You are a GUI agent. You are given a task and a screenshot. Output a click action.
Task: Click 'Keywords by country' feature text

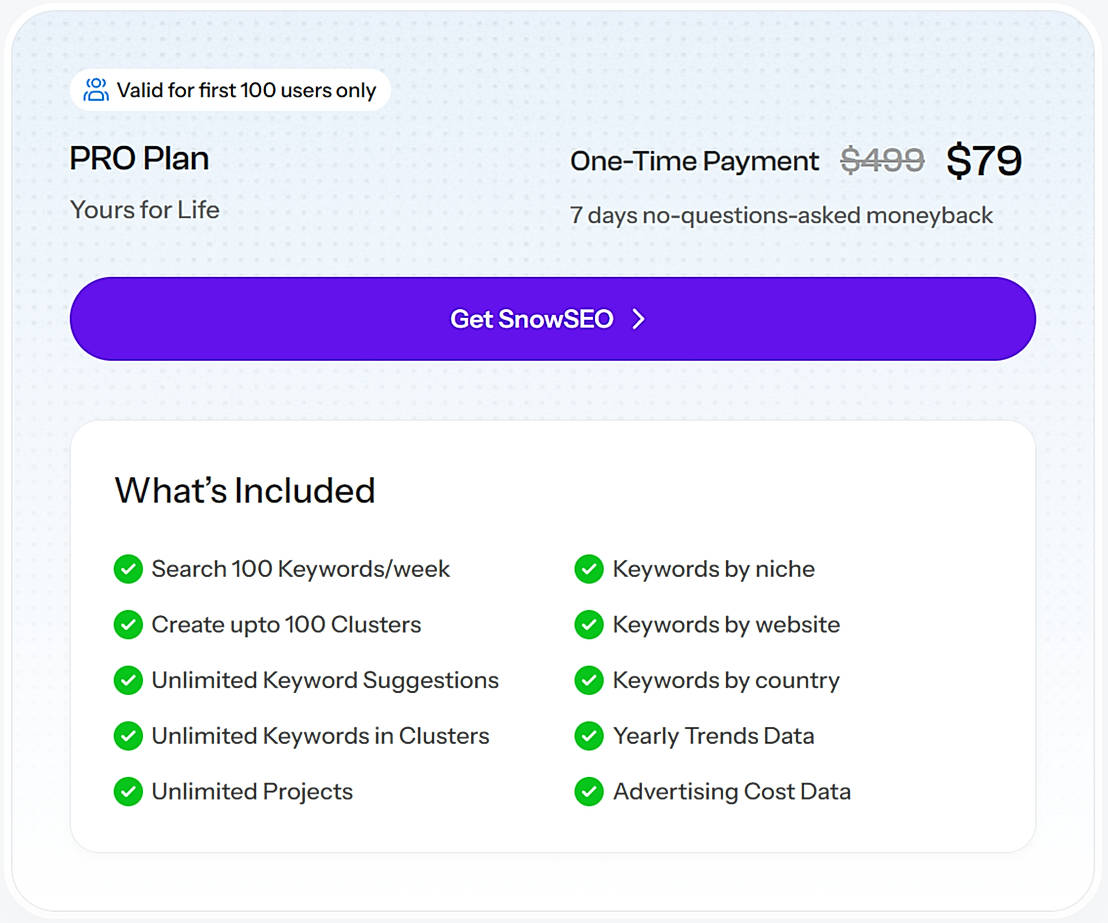[726, 681]
